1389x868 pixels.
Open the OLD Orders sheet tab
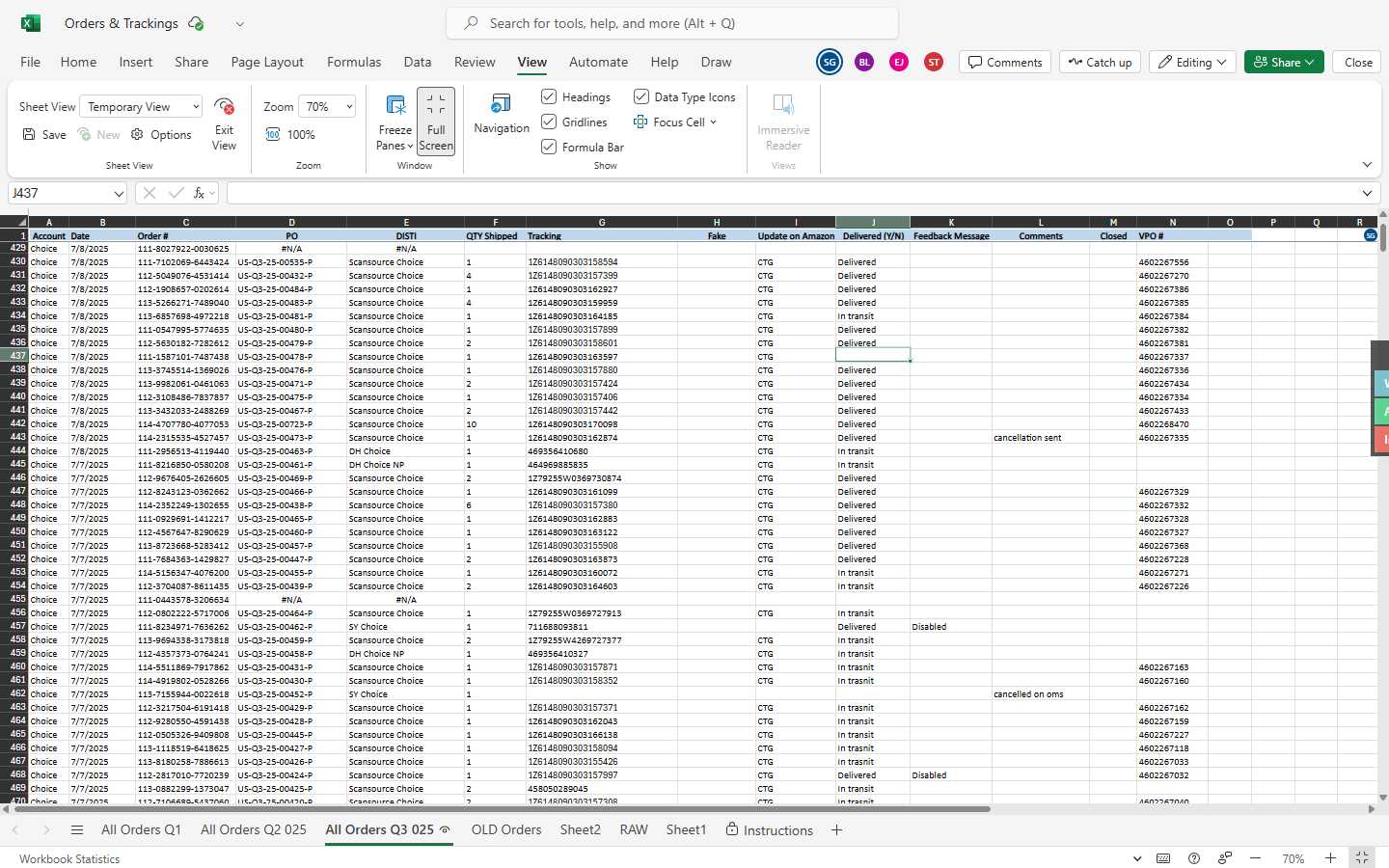point(506,830)
